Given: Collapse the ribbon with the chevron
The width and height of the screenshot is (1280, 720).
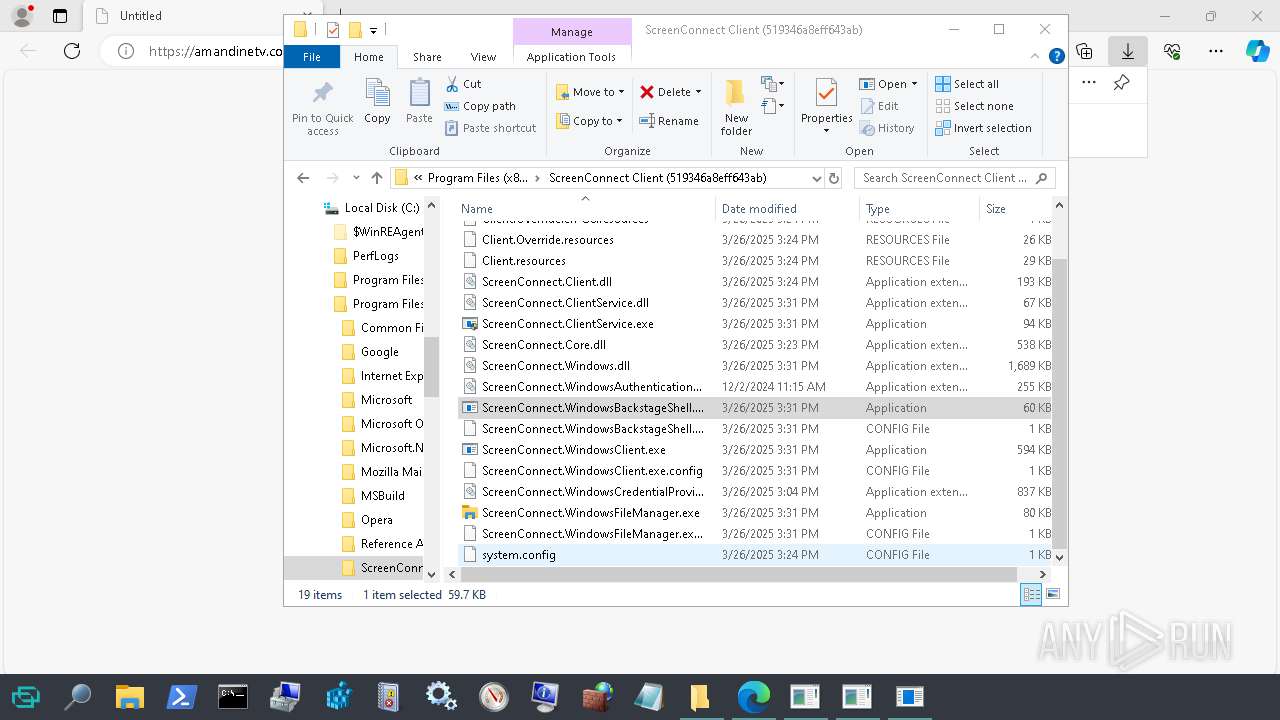Looking at the screenshot, I should (1036, 57).
